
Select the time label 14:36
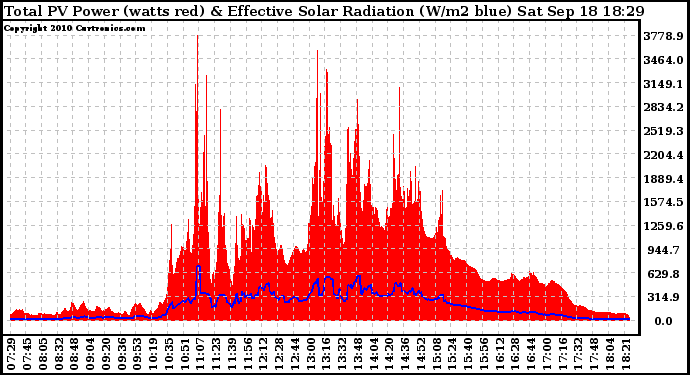tap(405, 354)
